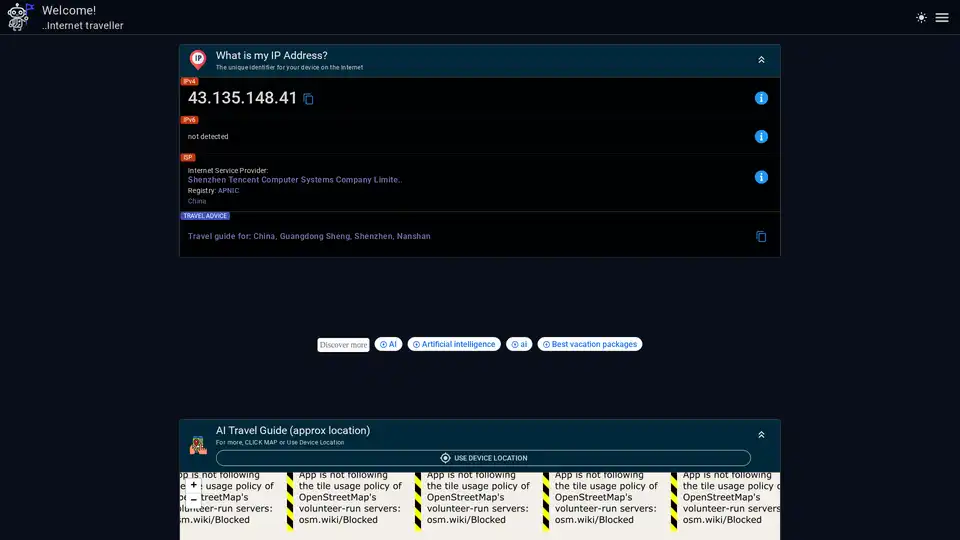
Task: Select the Best vacation packages chip
Action: [x=589, y=344]
